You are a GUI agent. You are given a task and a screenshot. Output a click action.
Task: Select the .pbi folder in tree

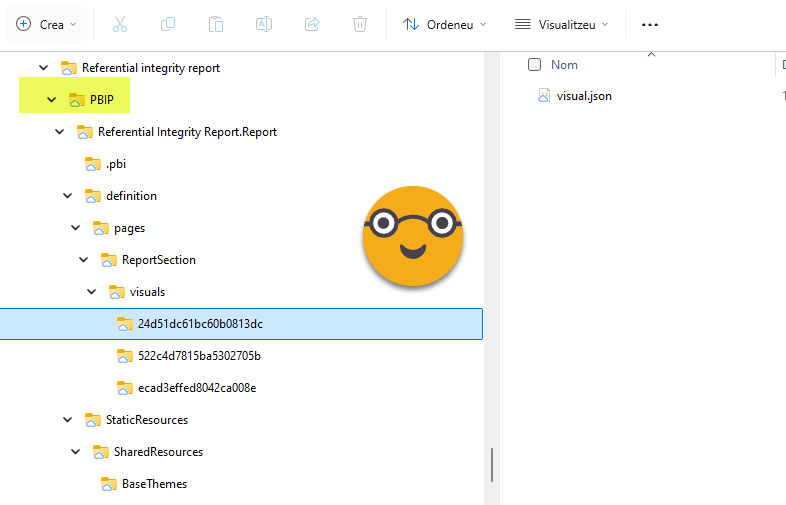coord(115,164)
